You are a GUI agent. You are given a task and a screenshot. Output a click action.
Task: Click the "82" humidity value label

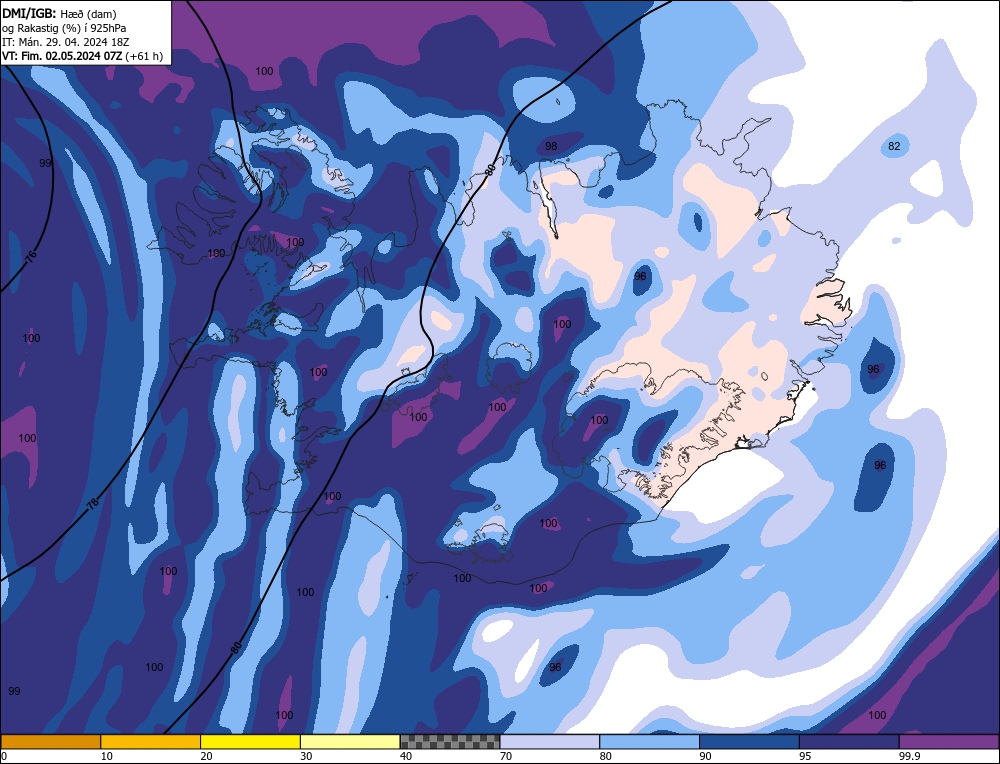click(894, 146)
